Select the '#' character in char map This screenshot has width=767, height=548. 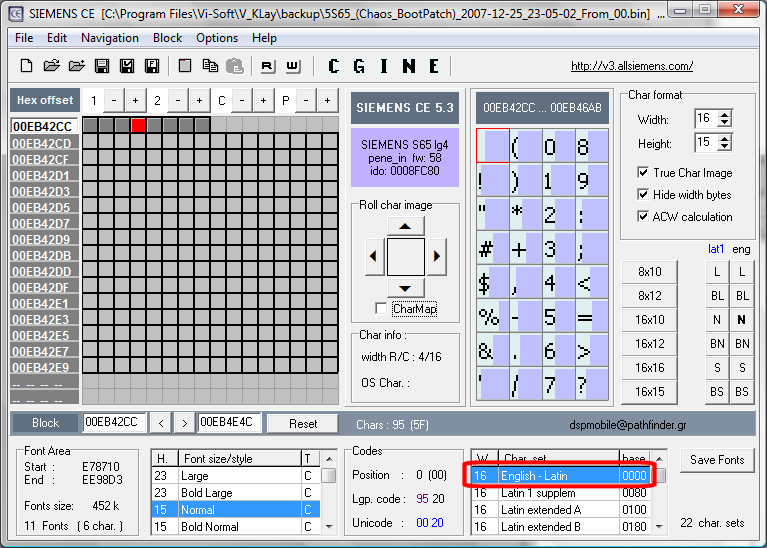(x=493, y=249)
